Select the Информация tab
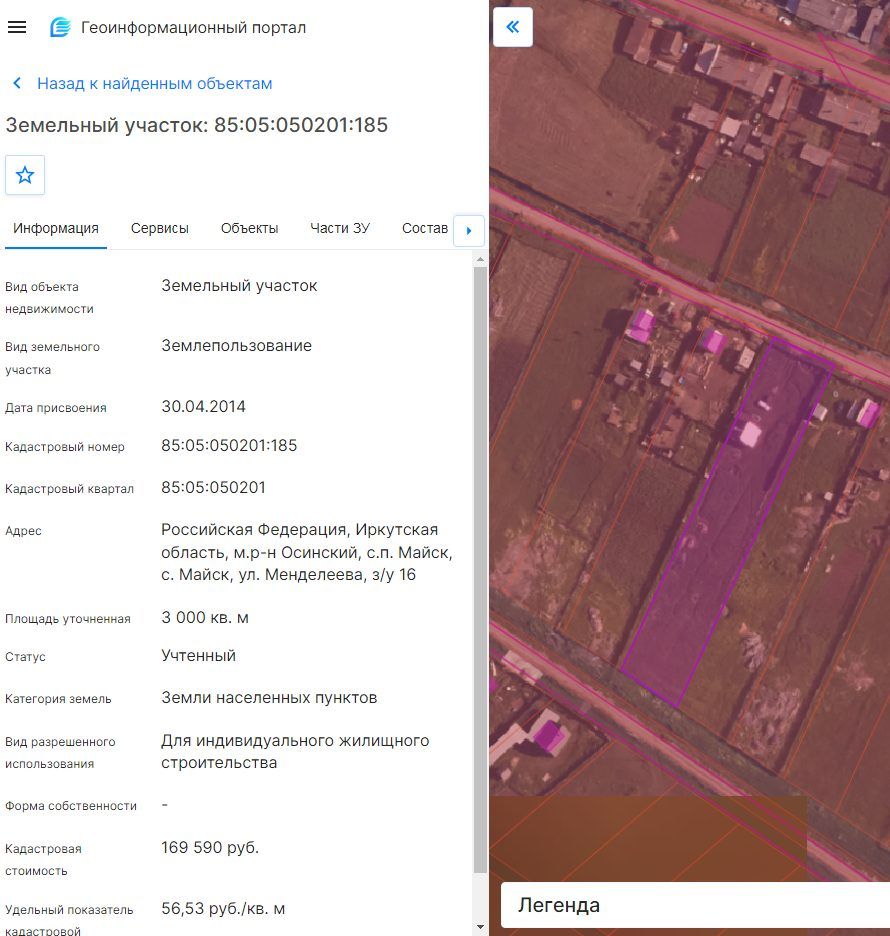Screen dimensions: 890x936 56,229
